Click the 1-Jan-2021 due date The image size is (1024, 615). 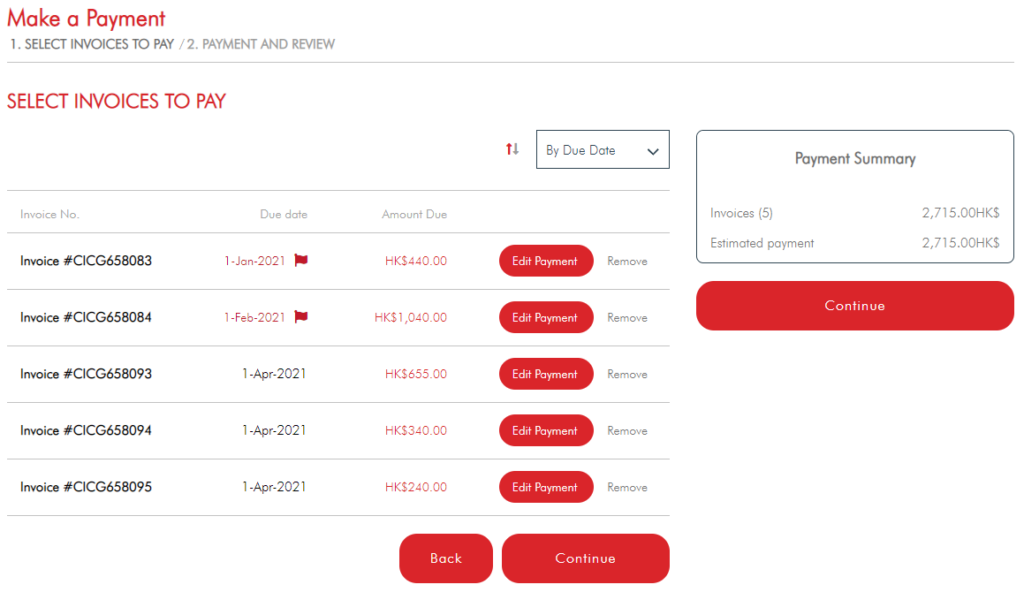point(255,261)
